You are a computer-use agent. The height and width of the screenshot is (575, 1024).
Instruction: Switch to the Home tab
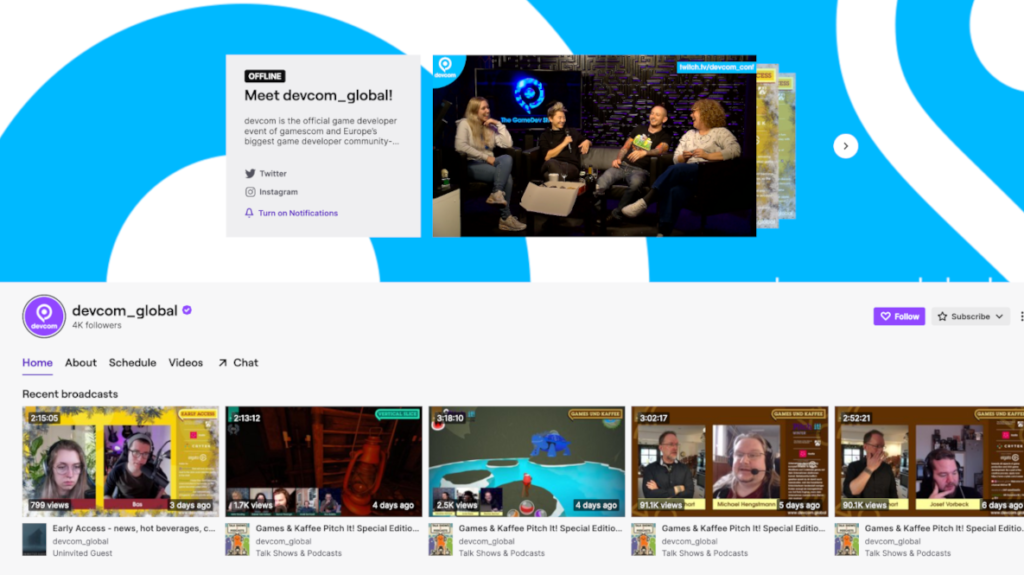point(37,363)
